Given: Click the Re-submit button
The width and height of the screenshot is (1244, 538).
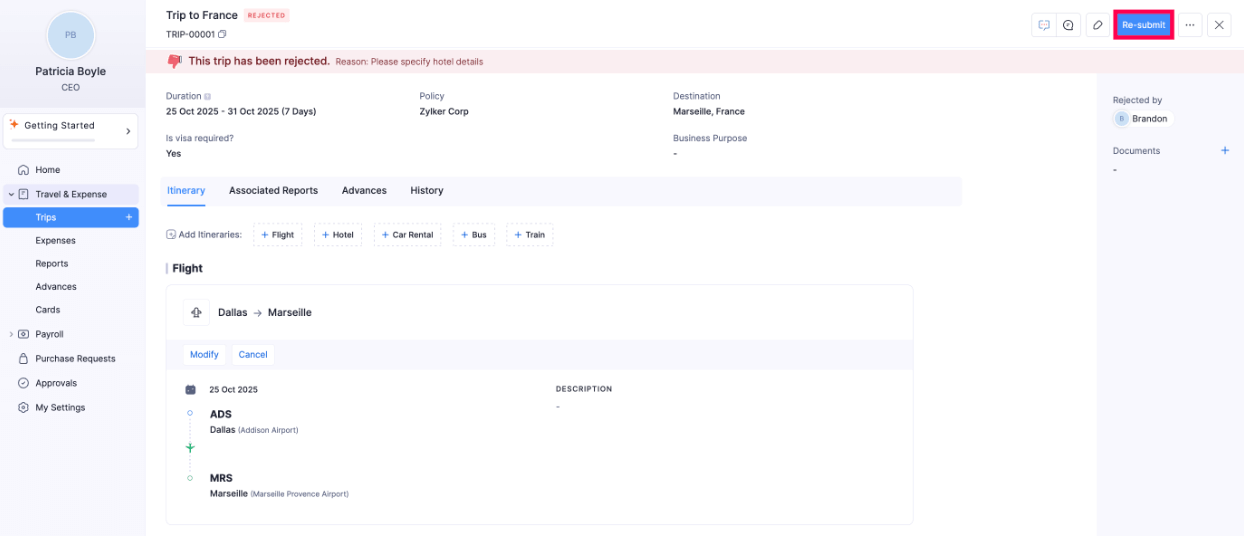Looking at the screenshot, I should tap(1143, 25).
